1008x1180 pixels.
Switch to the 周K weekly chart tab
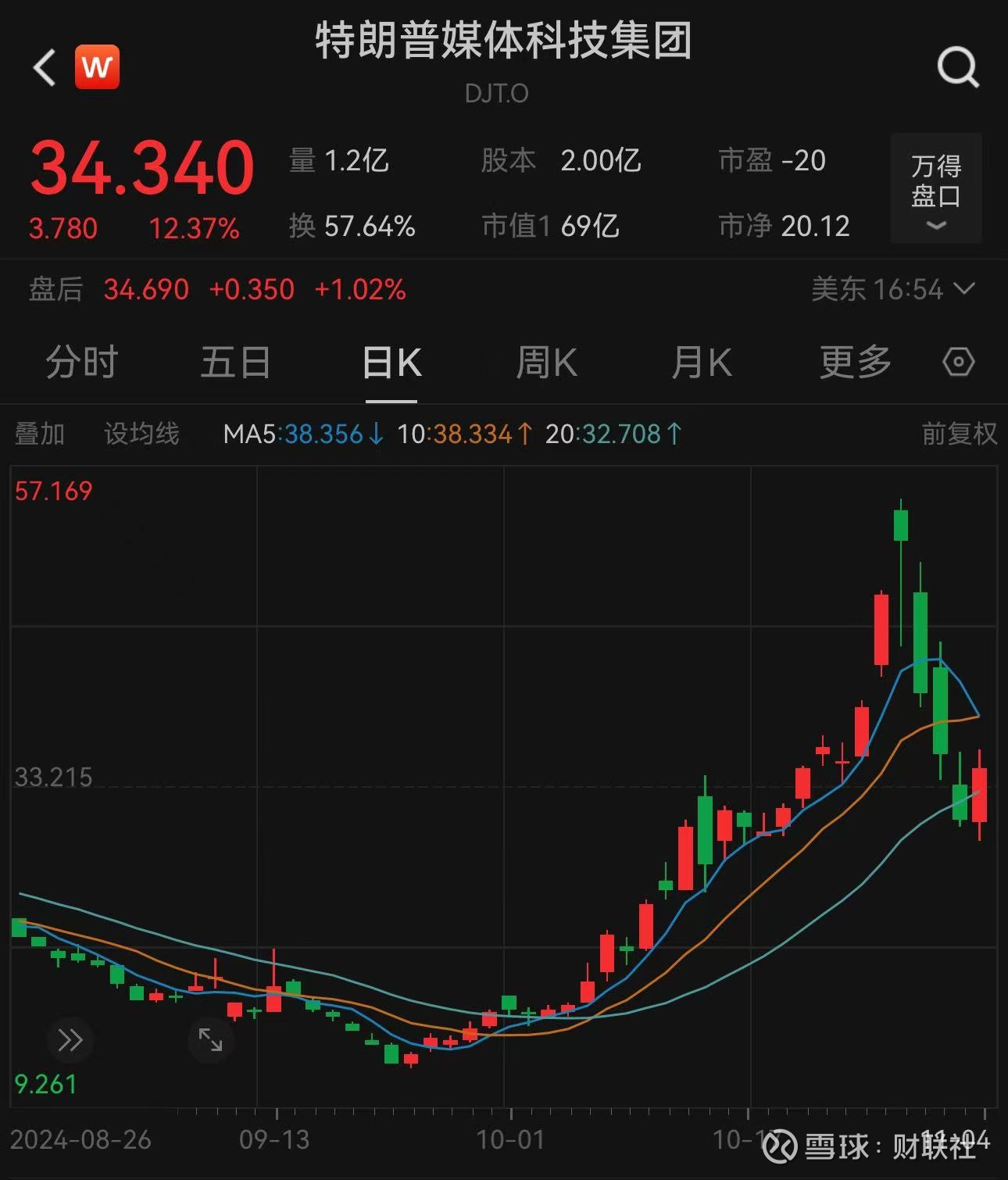[547, 363]
